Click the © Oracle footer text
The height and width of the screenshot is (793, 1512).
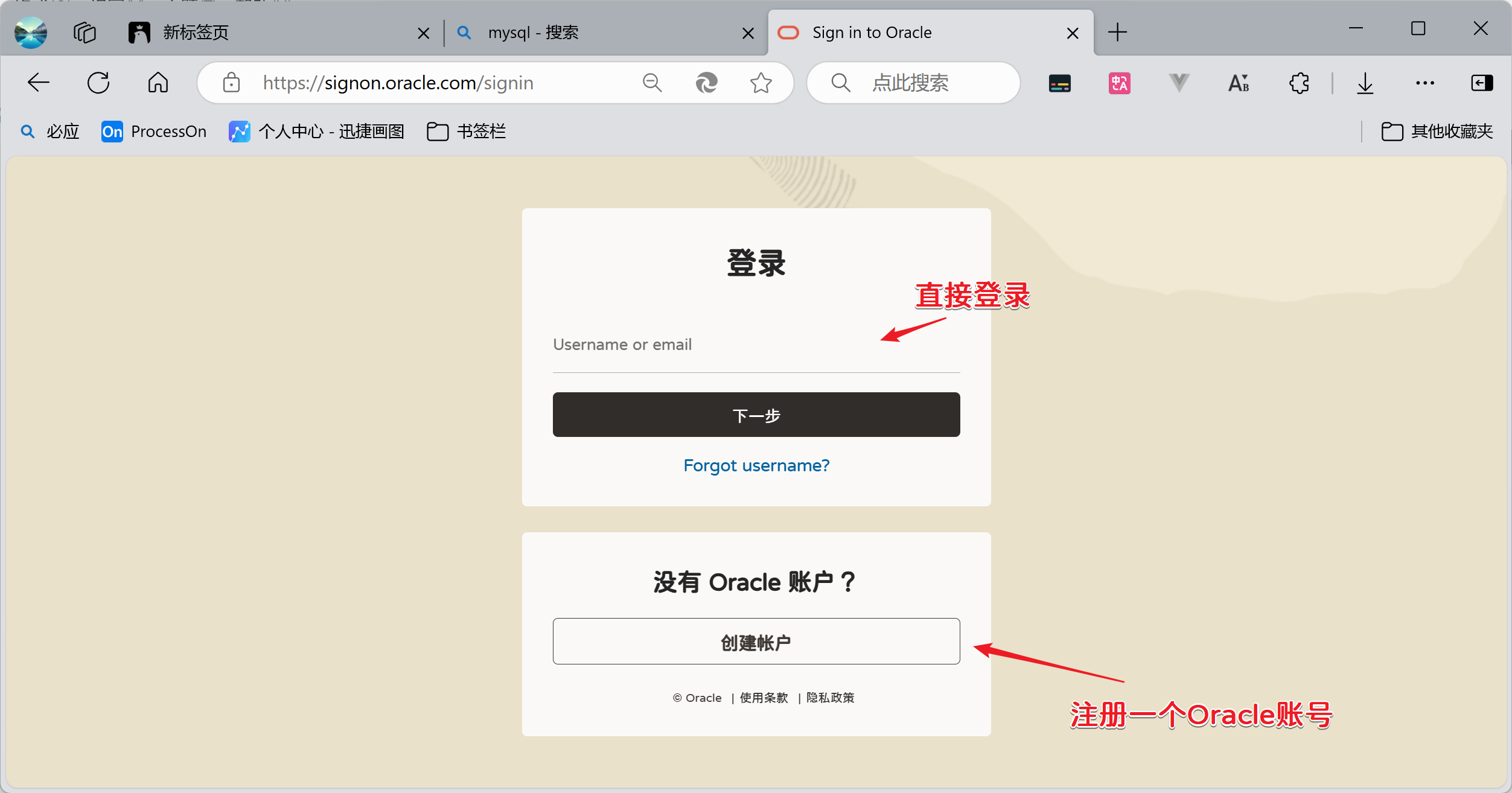tap(697, 698)
